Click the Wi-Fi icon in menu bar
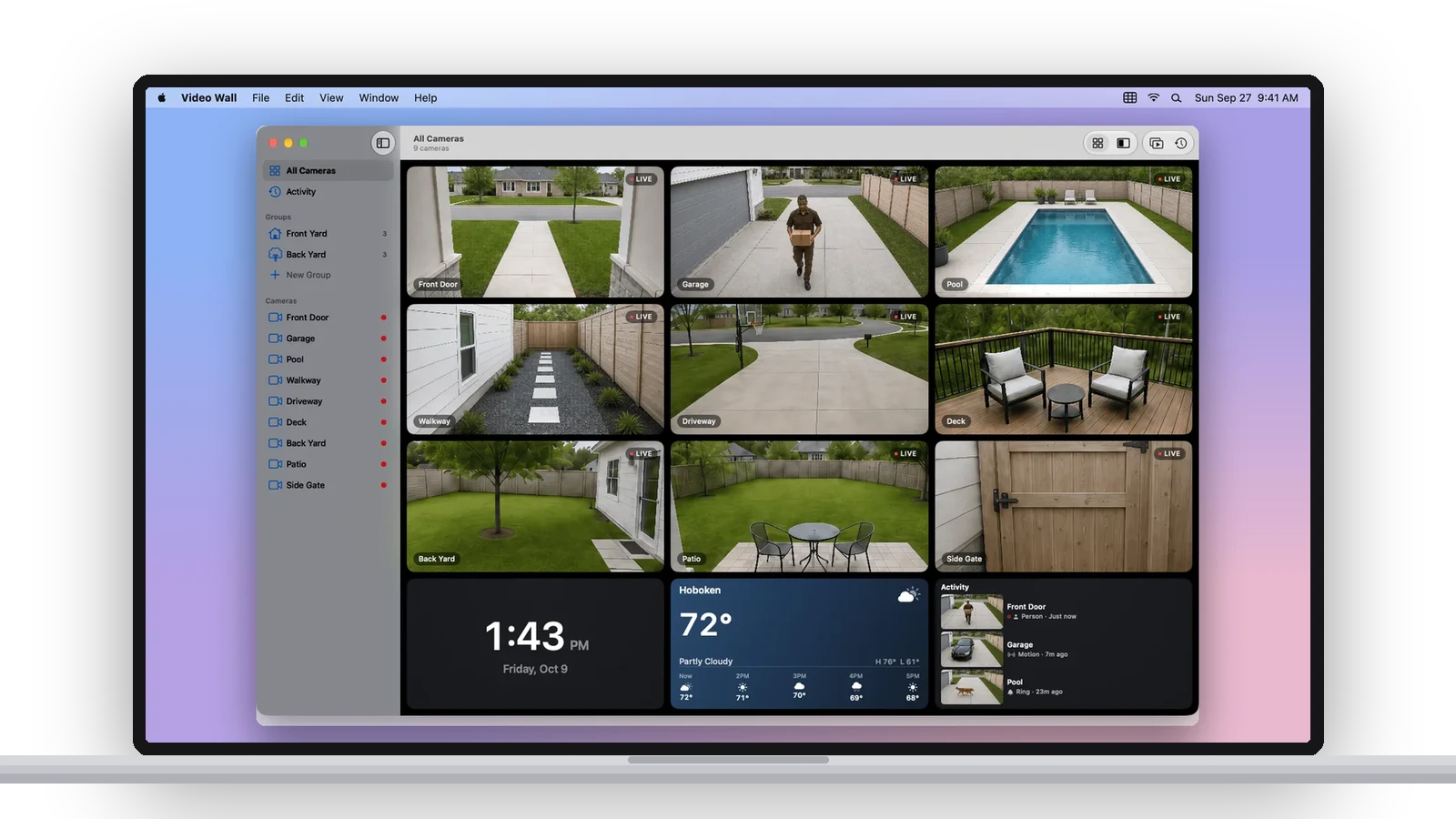 point(1154,97)
